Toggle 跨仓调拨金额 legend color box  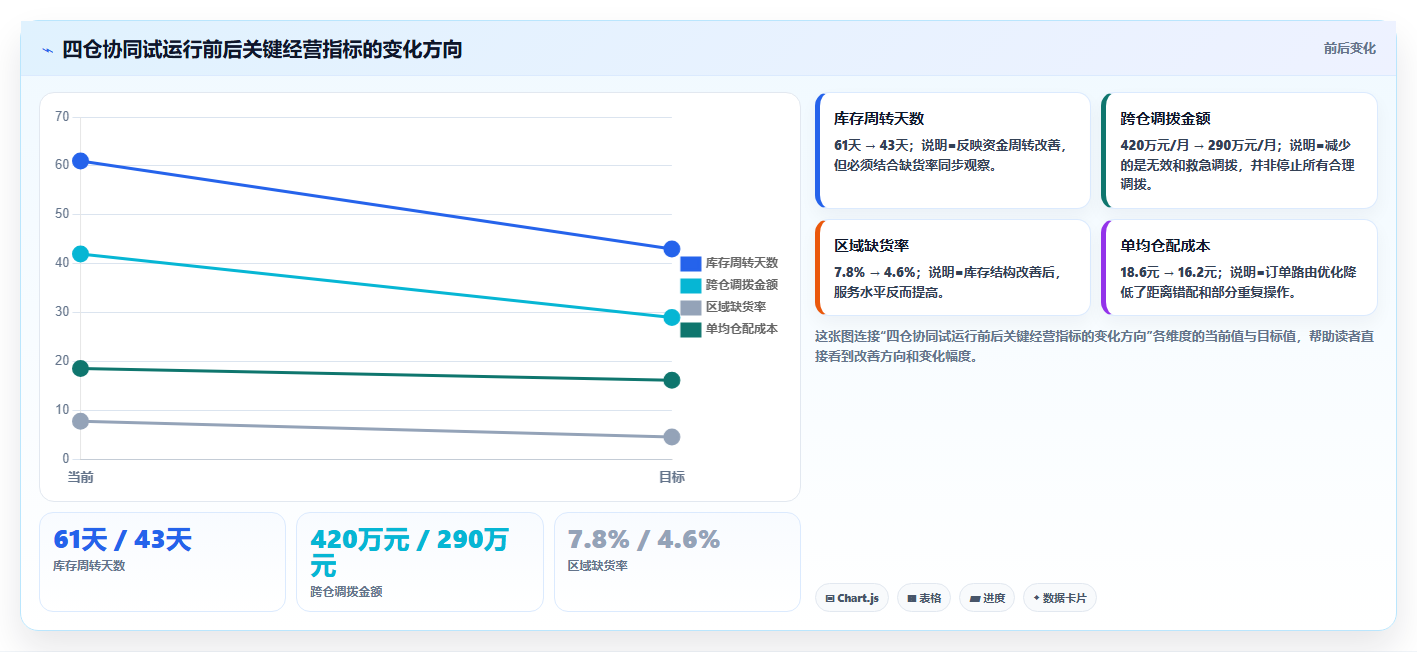pyautogui.click(x=691, y=285)
